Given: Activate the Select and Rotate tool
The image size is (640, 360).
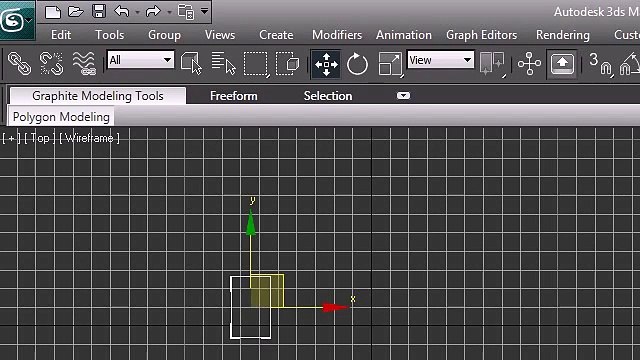Looking at the screenshot, I should pos(357,64).
